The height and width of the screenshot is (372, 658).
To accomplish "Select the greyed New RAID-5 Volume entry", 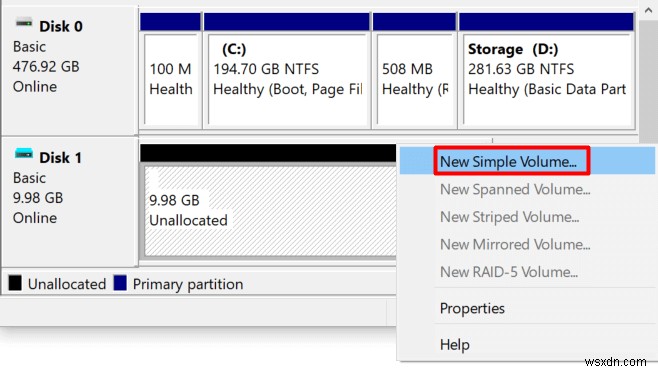I will click(527, 272).
